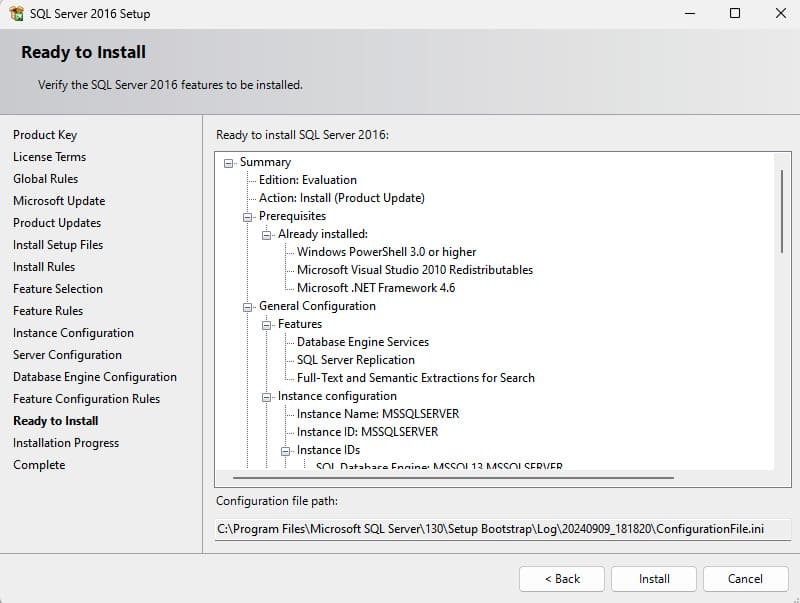This screenshot has height=603, width=800.
Task: Maximize the setup window
Action: pos(735,14)
